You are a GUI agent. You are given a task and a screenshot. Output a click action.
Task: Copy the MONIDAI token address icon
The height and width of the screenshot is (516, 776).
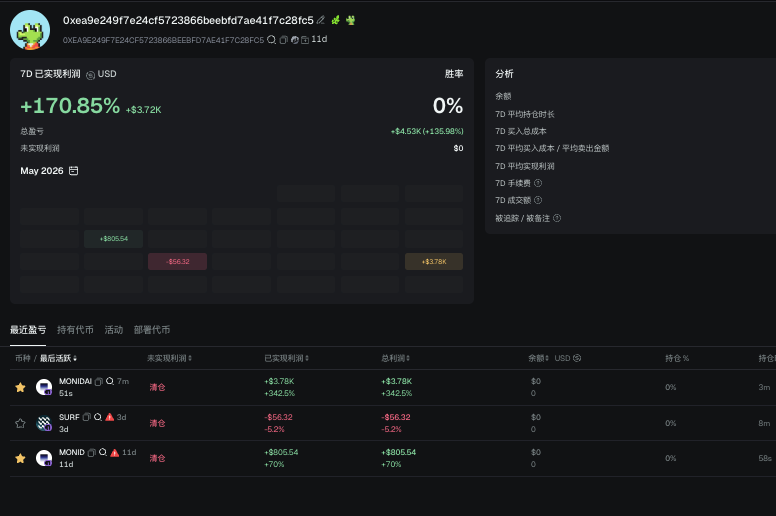click(x=99, y=381)
